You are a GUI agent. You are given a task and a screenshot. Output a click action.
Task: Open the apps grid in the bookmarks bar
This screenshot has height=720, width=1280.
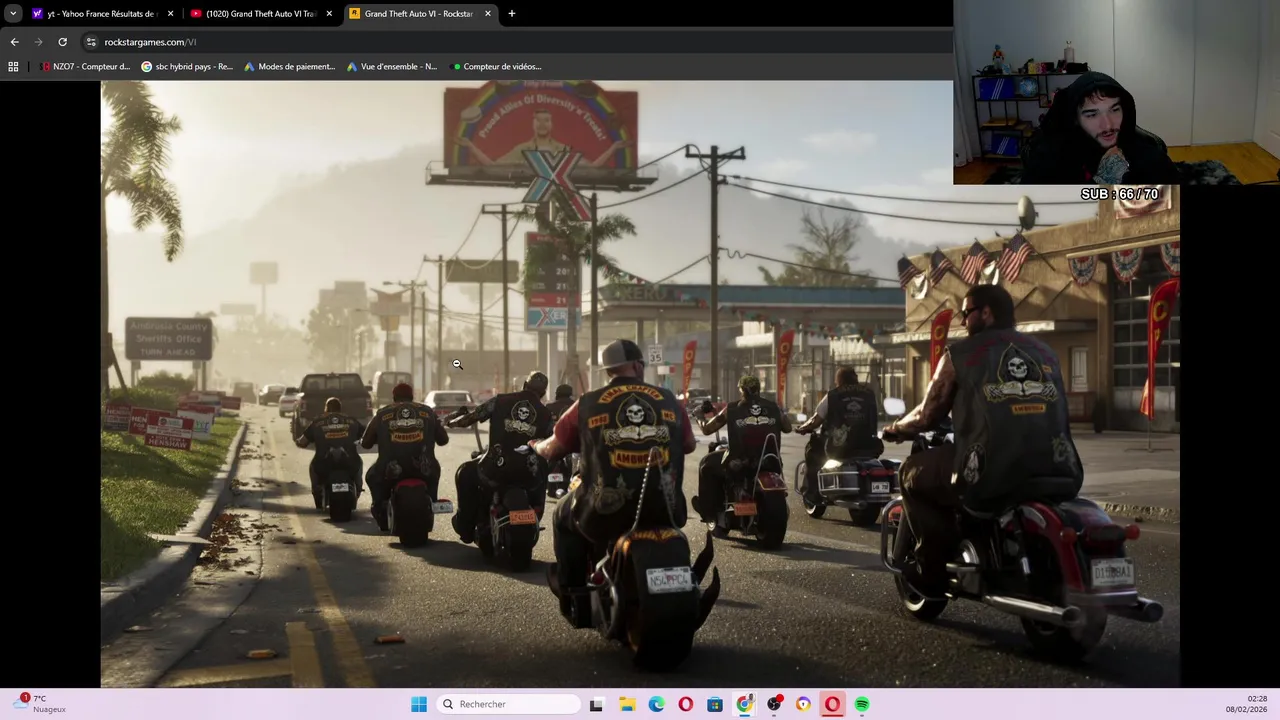13,67
